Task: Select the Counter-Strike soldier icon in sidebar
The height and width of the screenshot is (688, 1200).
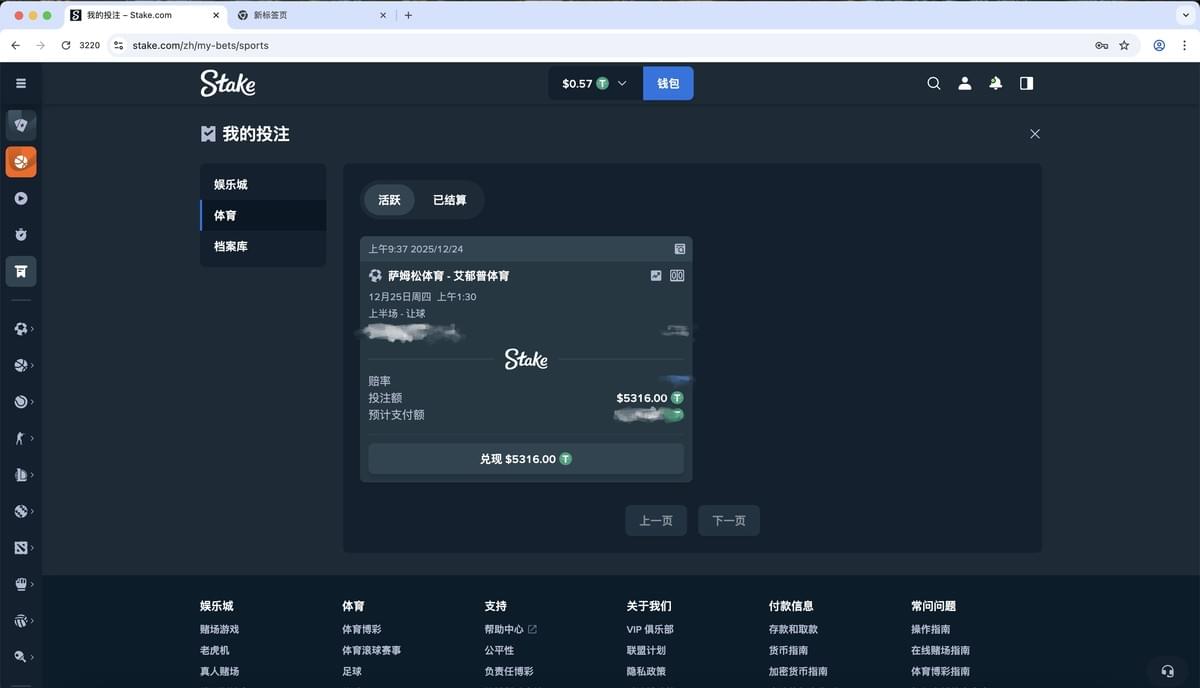Action: click(21, 438)
